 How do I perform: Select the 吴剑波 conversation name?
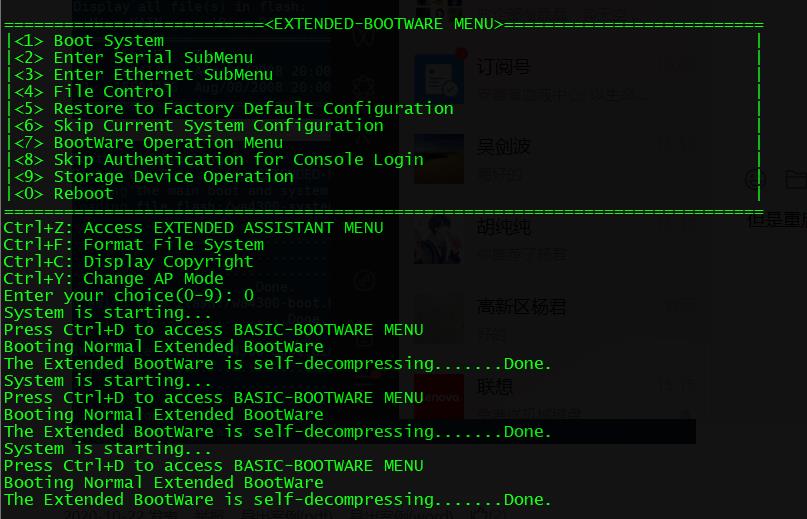pos(503,146)
